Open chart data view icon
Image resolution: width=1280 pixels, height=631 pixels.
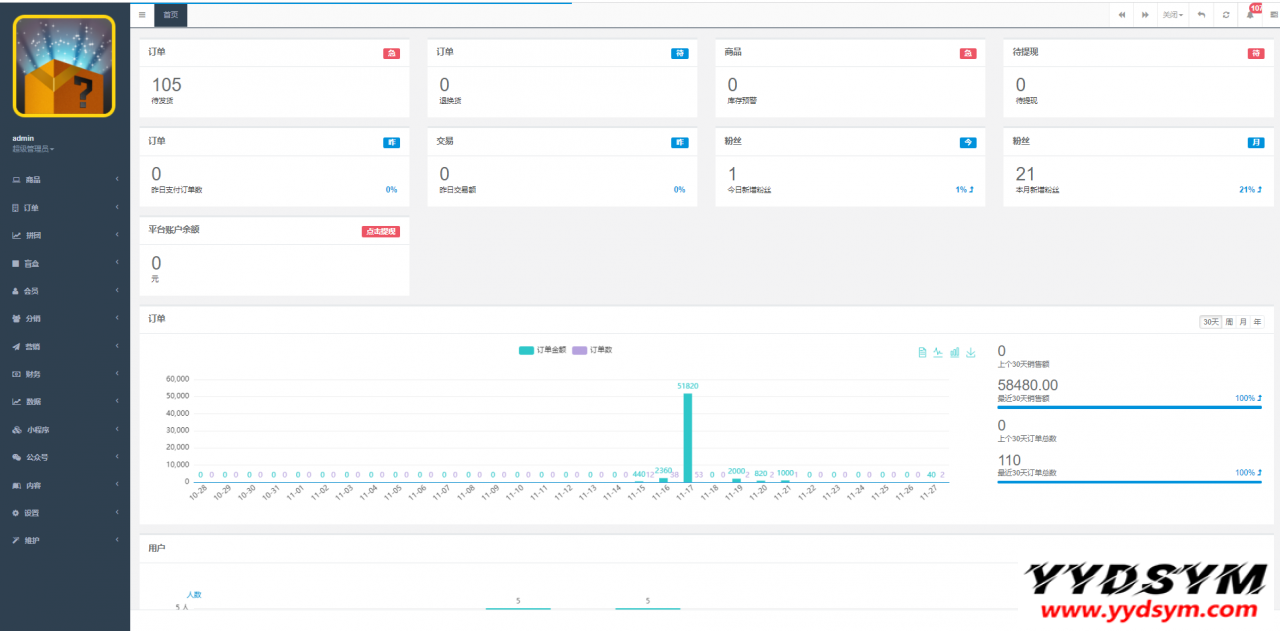click(x=922, y=352)
